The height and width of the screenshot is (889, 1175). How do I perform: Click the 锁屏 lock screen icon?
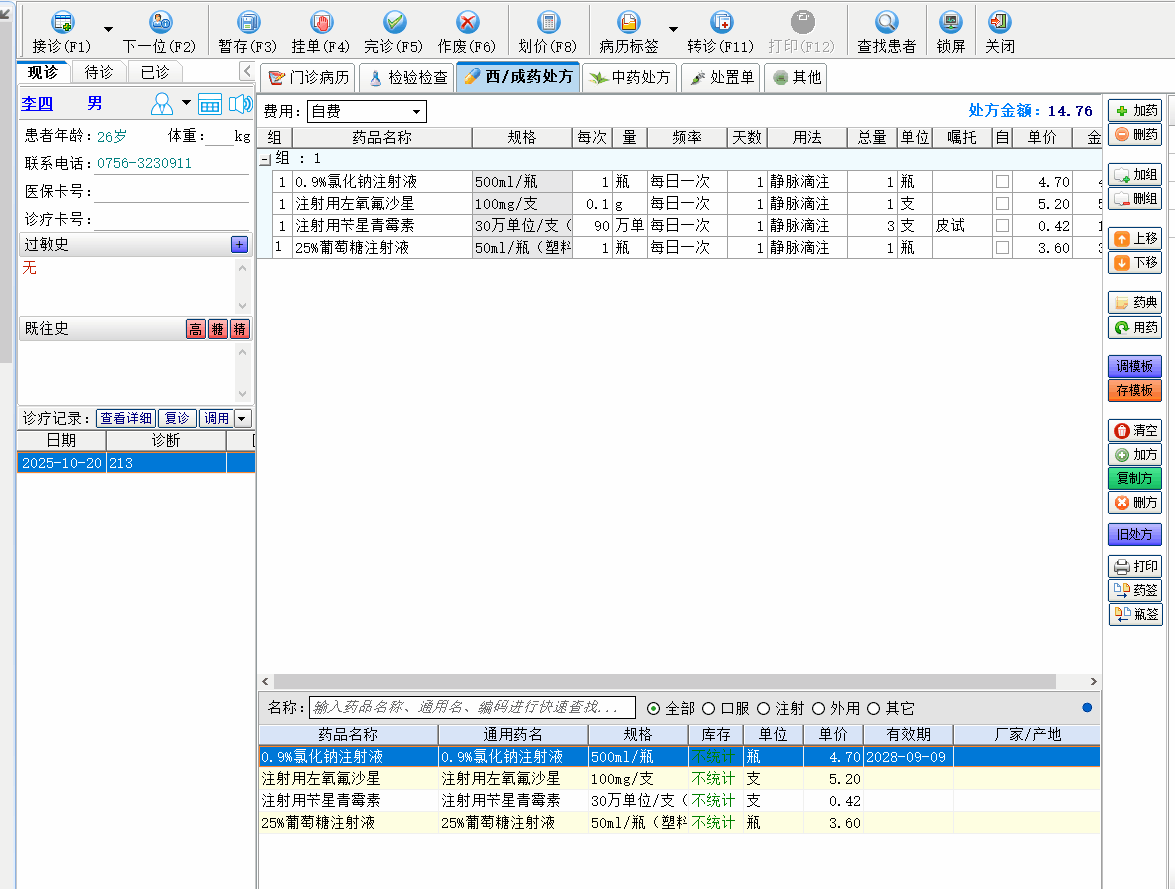[x=951, y=23]
